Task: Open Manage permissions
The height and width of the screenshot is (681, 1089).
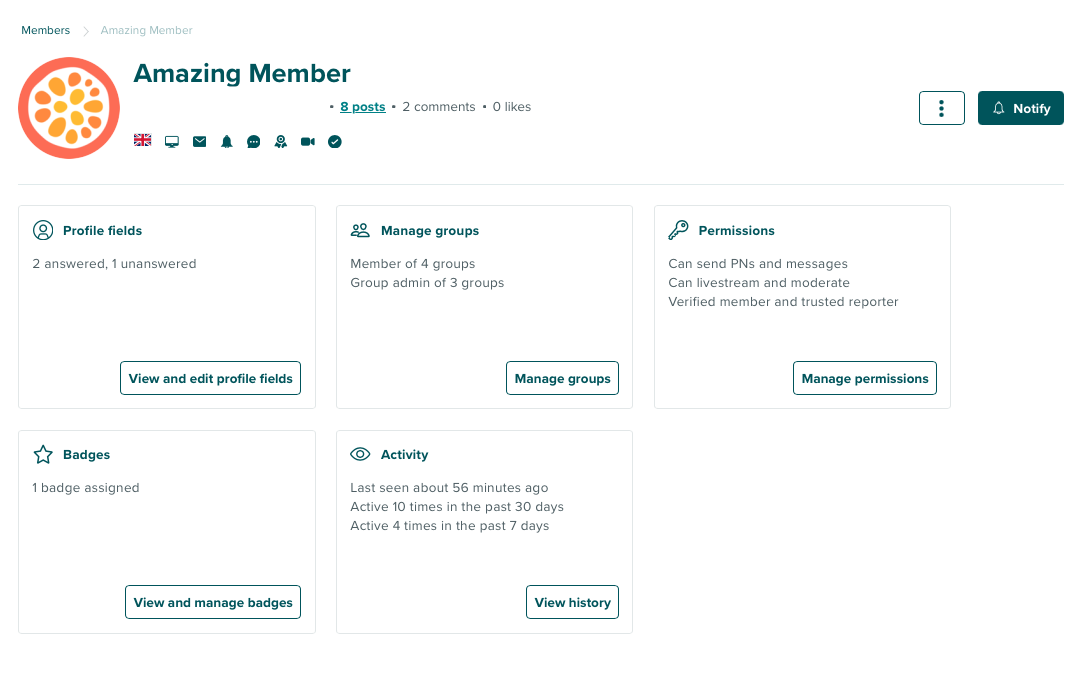Action: [864, 378]
